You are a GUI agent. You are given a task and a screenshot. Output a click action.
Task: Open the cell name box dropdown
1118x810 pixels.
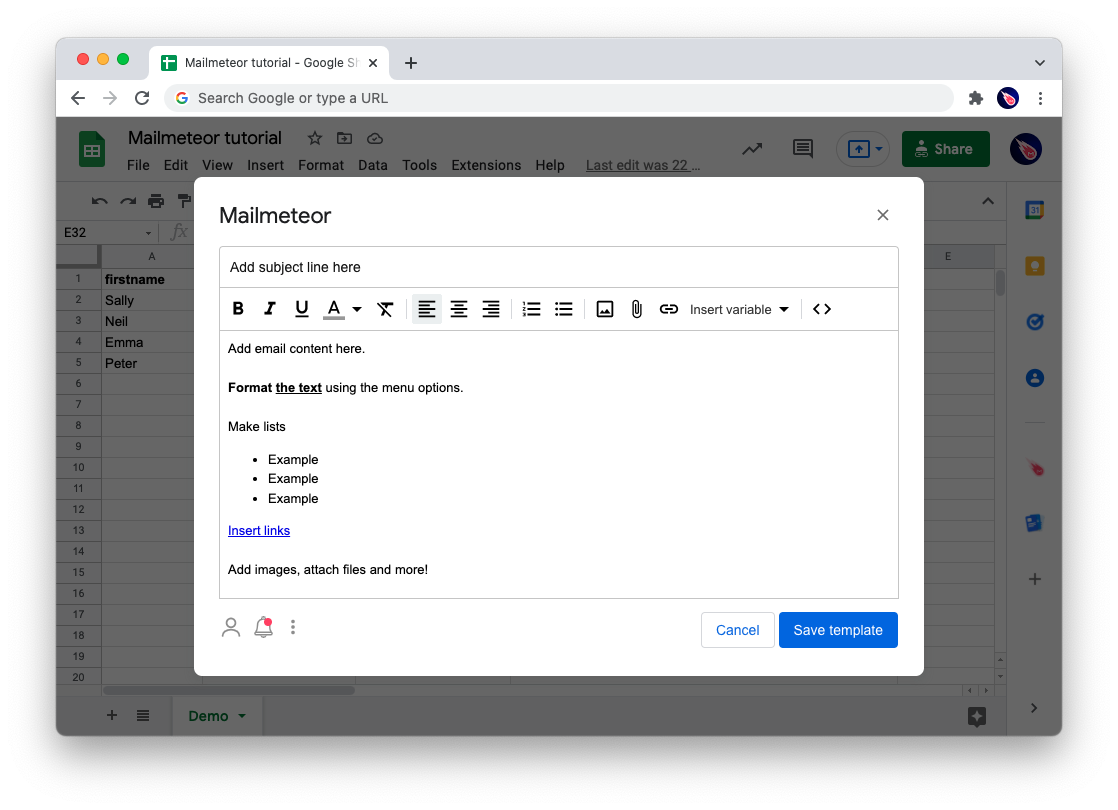pyautogui.click(x=148, y=233)
